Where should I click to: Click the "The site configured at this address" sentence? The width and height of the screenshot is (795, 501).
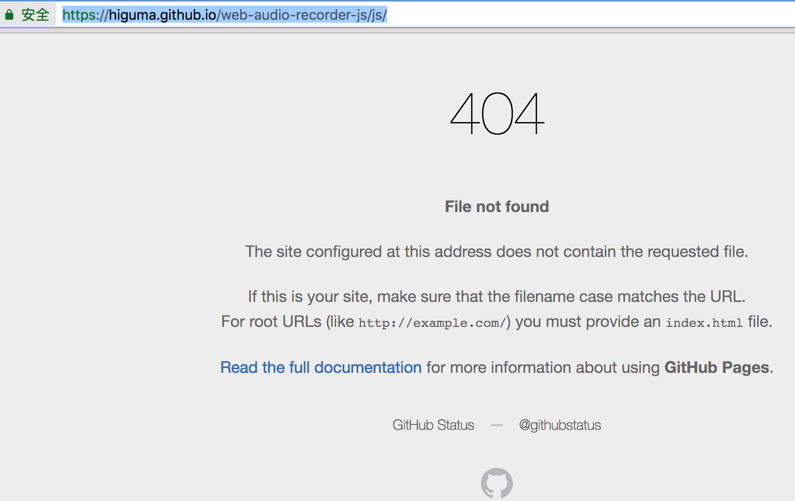(496, 252)
